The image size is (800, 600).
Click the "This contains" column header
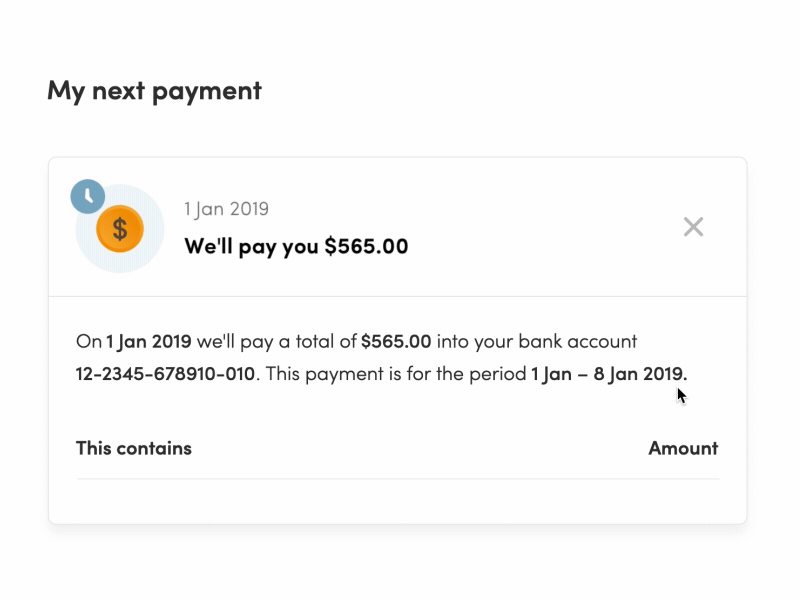[134, 448]
